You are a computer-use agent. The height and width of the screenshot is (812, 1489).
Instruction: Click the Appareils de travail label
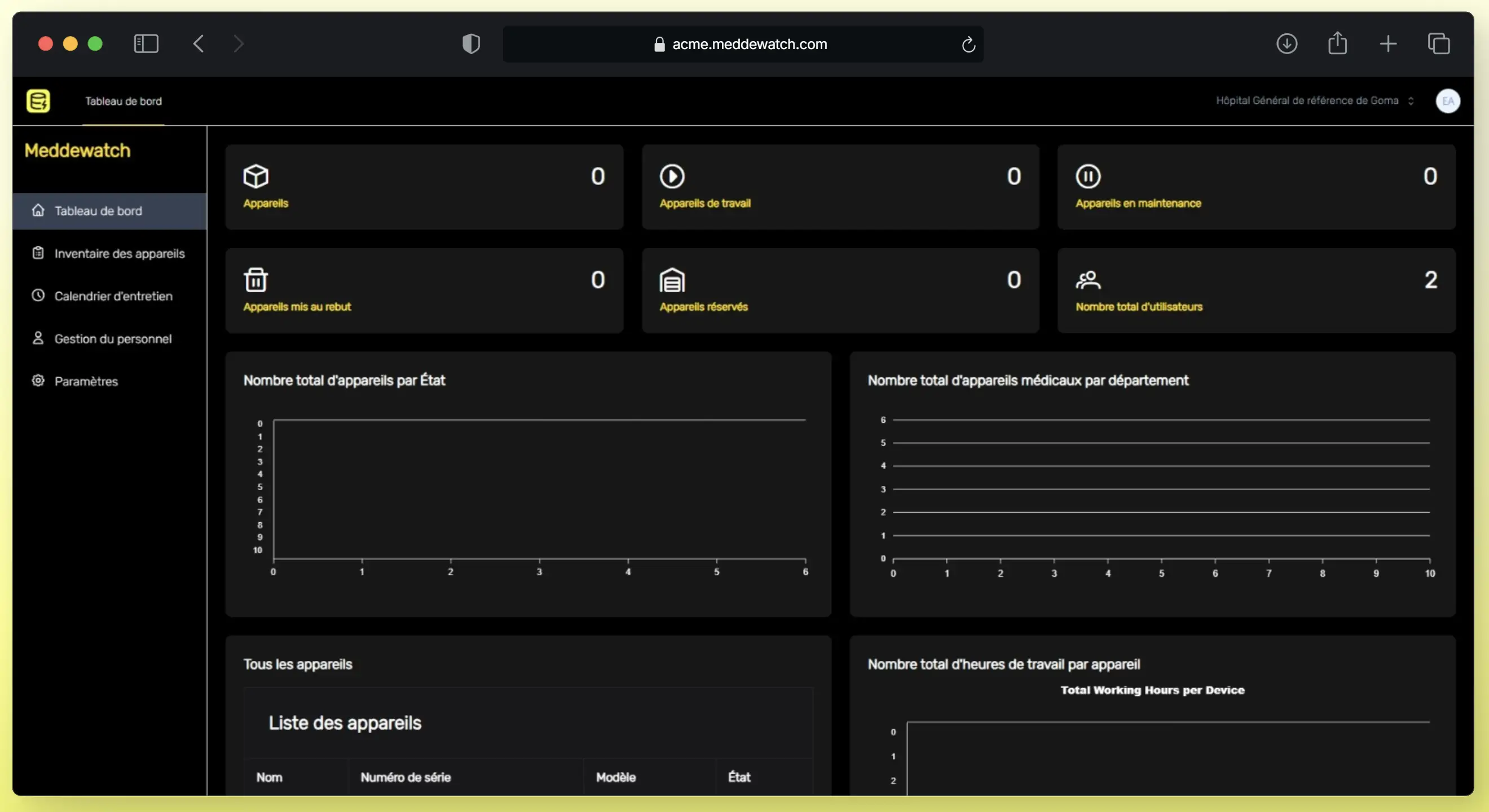[704, 204]
